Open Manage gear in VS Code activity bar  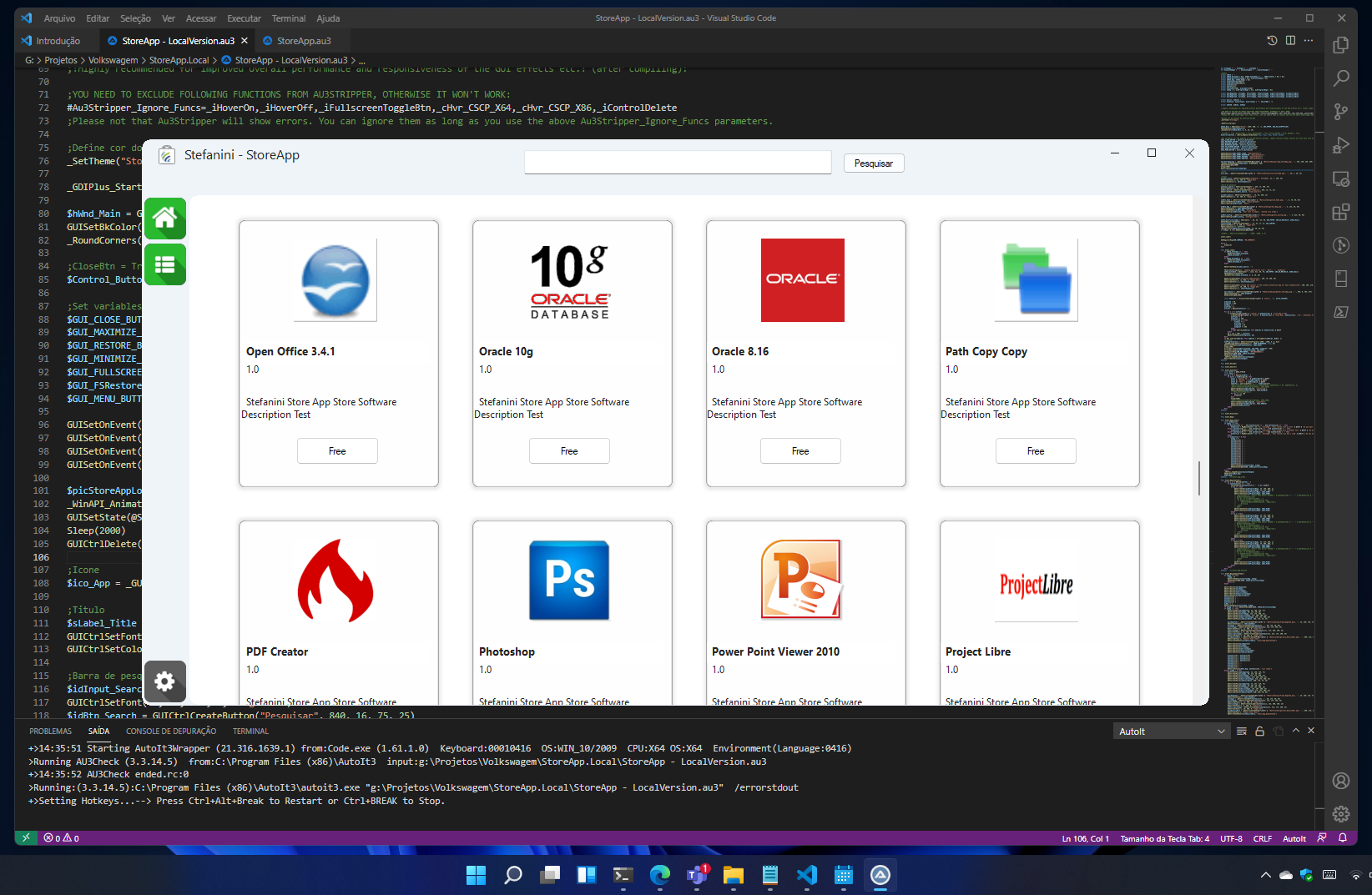[x=1341, y=814]
